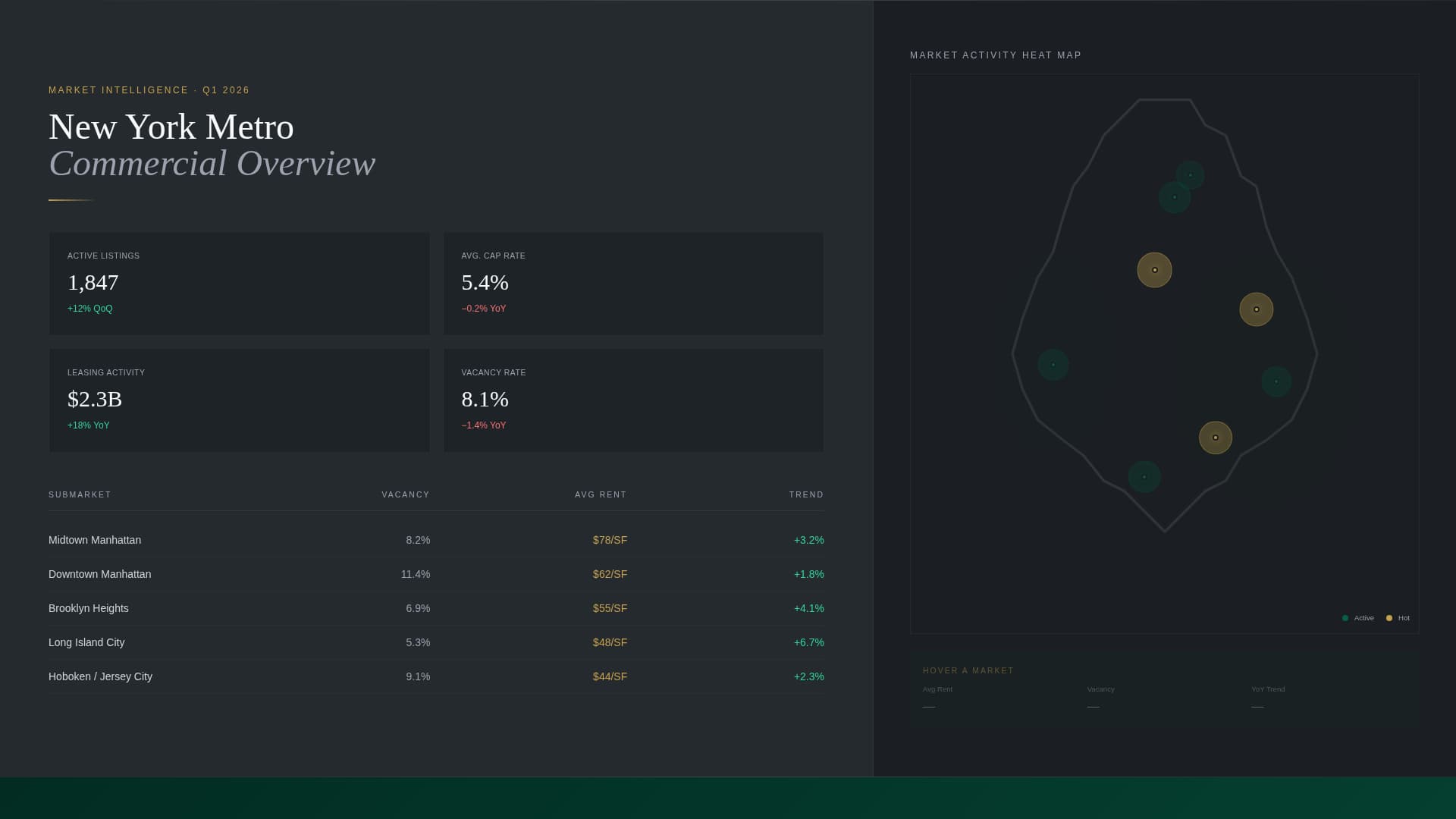Screen dimensions: 1456x819
Task: Click the bottommost green active marker on map
Action: pyautogui.click(x=1144, y=477)
